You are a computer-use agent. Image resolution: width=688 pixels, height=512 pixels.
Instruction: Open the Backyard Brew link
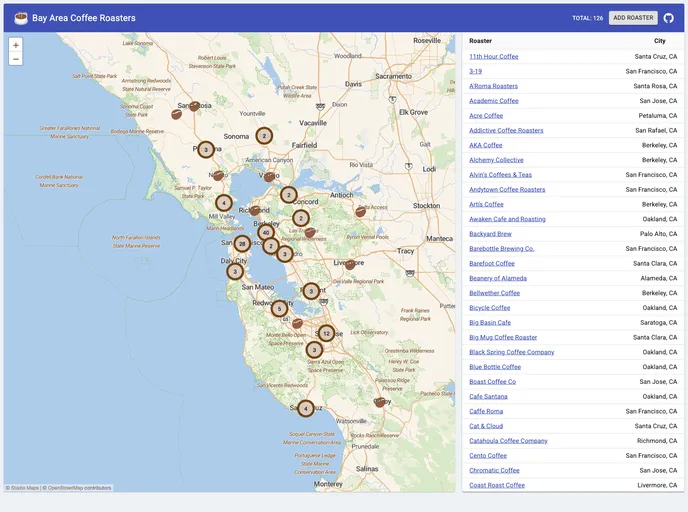coord(490,234)
